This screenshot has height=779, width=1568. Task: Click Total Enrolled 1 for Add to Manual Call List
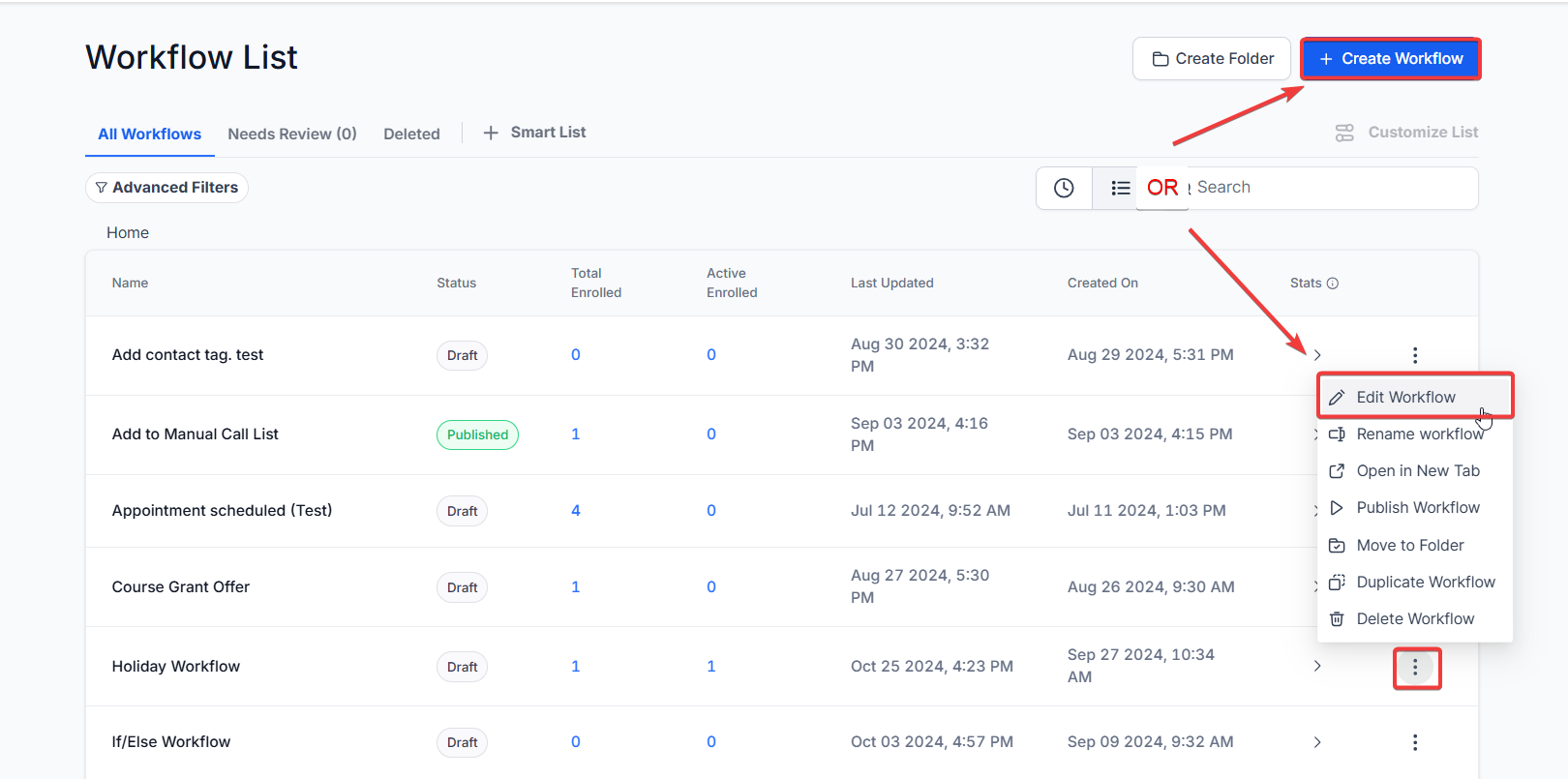tap(576, 434)
